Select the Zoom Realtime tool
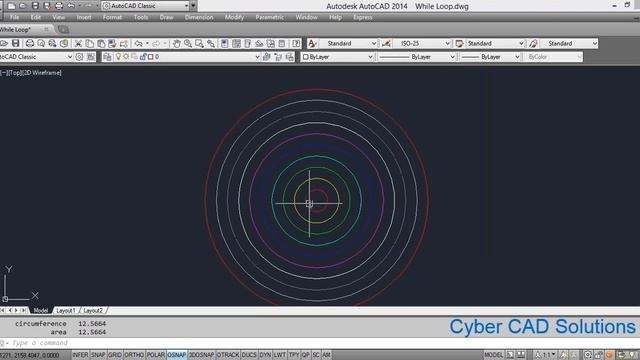This screenshot has width=640, height=360. [x=188, y=43]
